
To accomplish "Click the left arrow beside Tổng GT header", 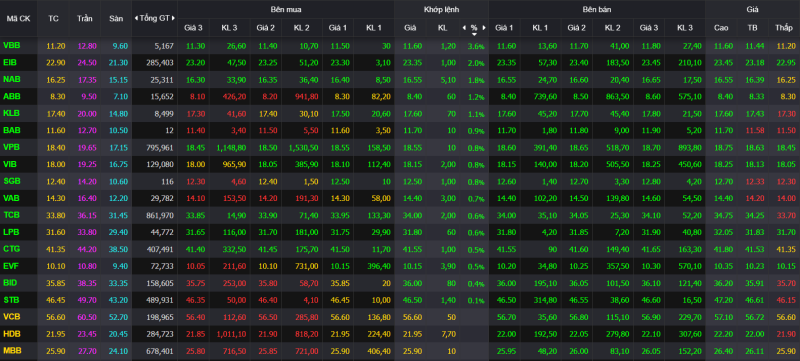I will (x=136, y=18).
